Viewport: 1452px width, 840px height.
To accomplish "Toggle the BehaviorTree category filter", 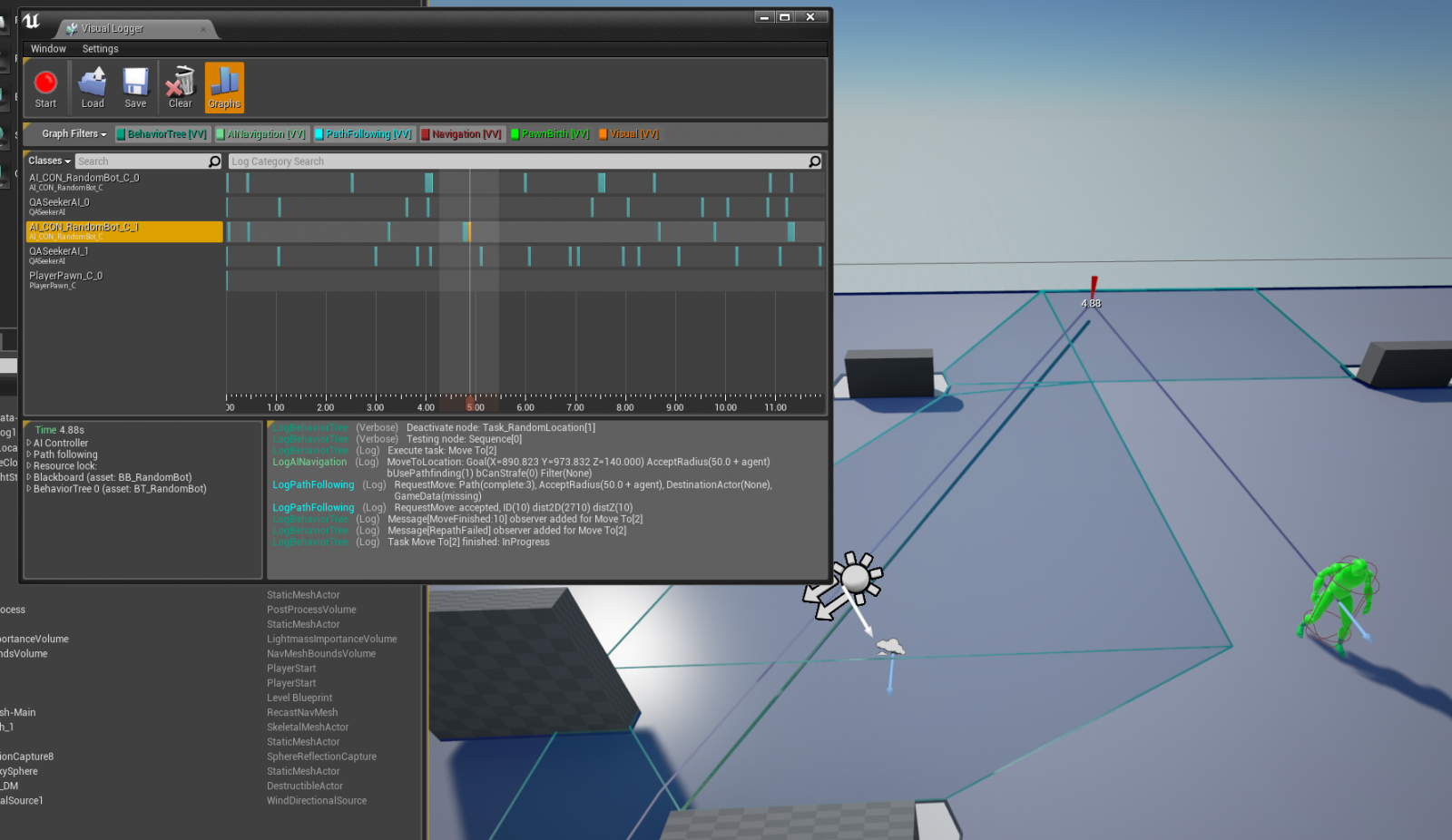I will [161, 133].
